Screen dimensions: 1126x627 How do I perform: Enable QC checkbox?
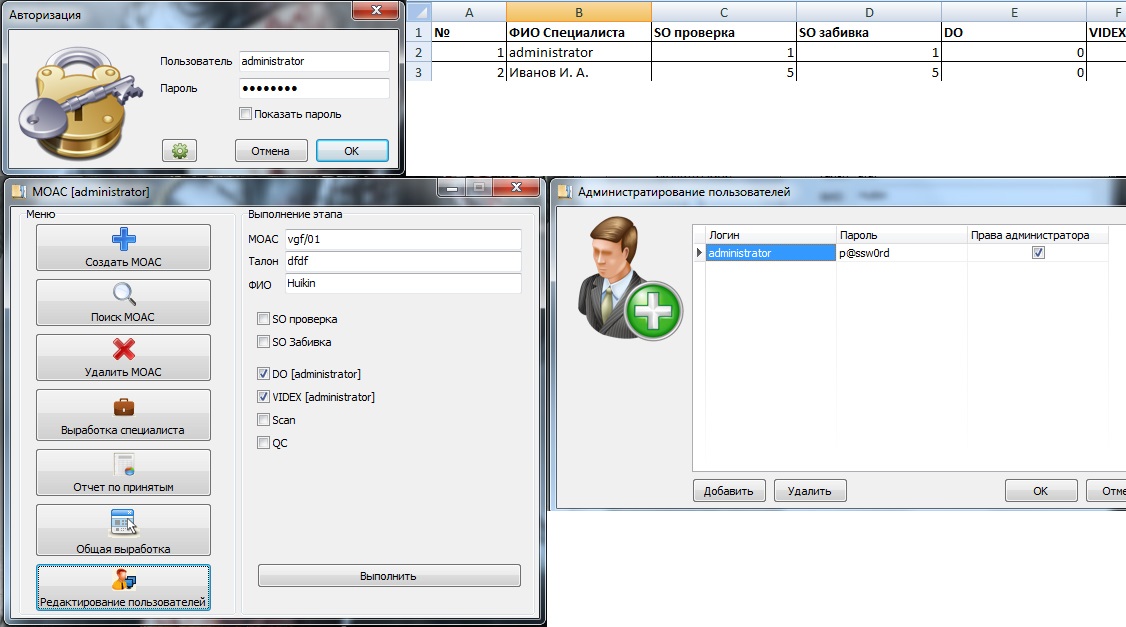tap(264, 442)
